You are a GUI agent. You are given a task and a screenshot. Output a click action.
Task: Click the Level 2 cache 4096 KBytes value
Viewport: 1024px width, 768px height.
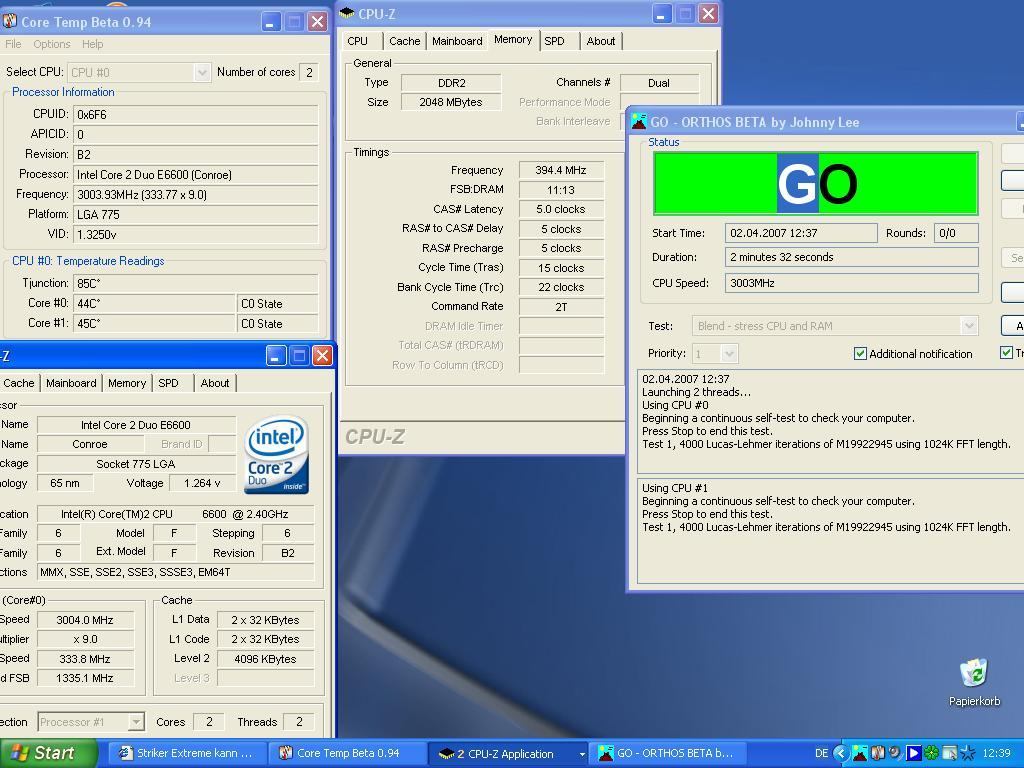(x=265, y=659)
